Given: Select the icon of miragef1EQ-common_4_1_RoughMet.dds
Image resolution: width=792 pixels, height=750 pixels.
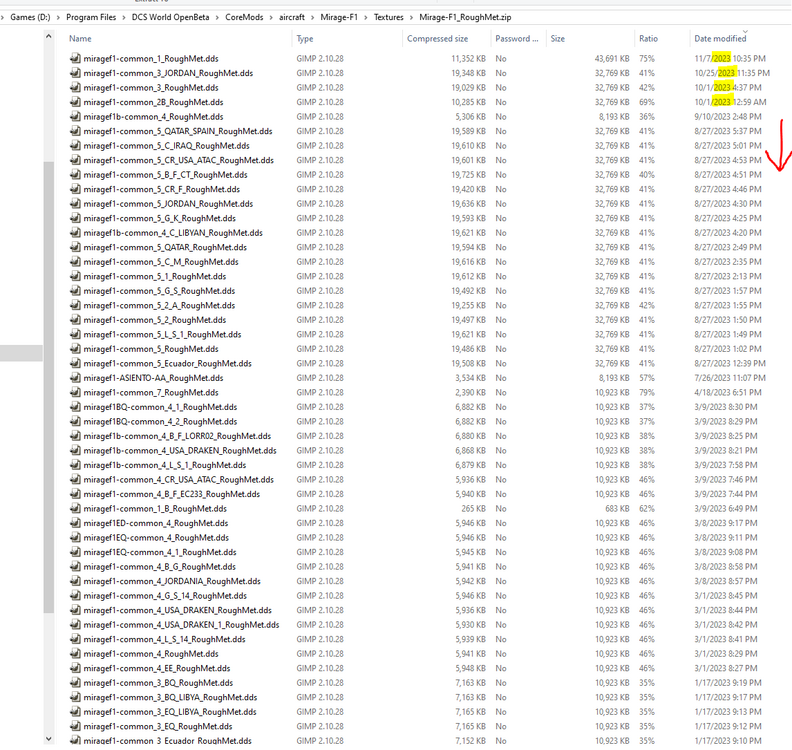Looking at the screenshot, I should pyautogui.click(x=75, y=552).
